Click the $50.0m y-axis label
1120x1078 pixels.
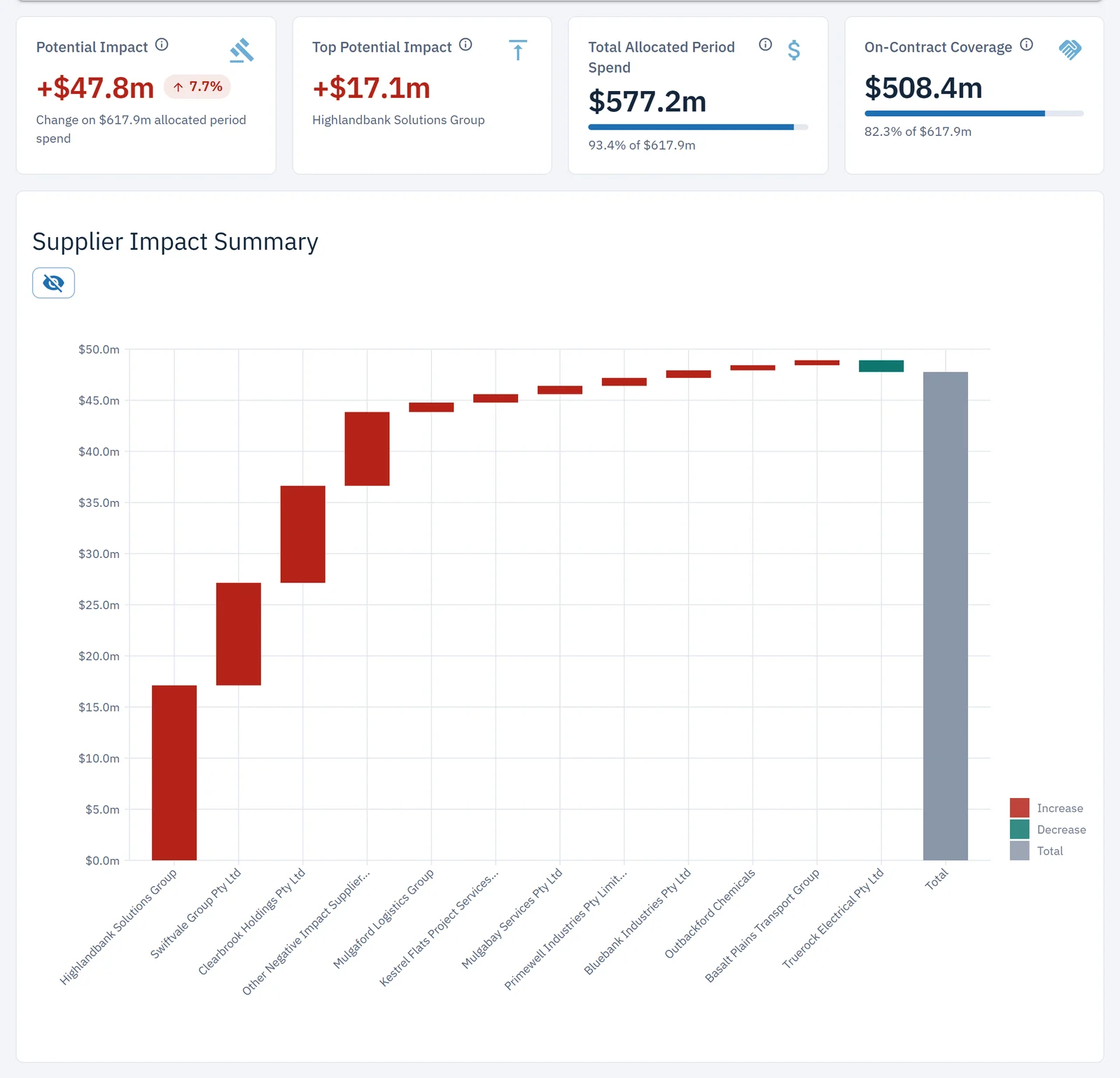[99, 349]
